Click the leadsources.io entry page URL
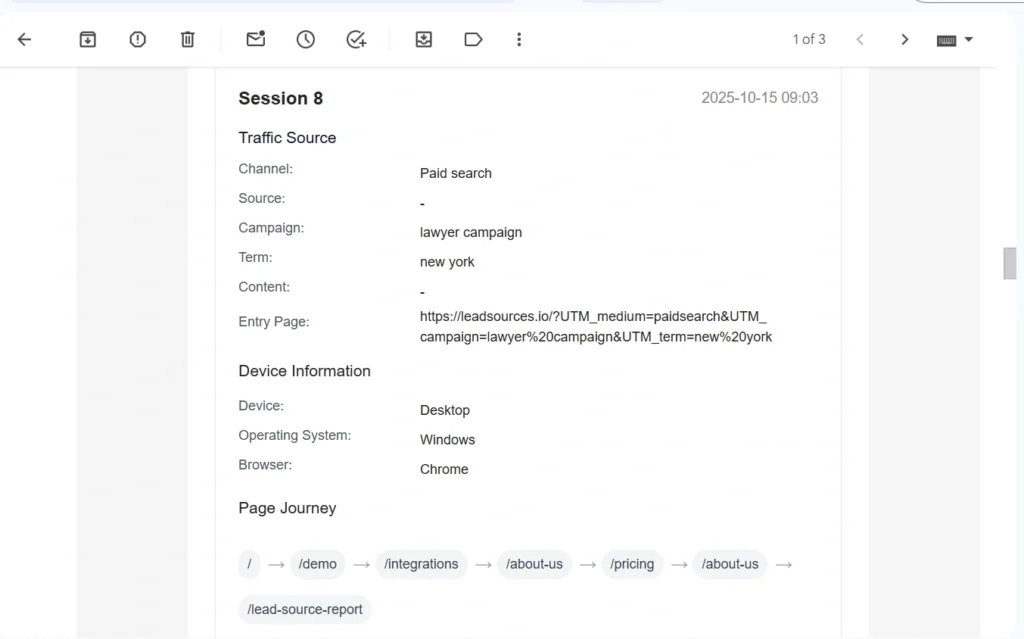This screenshot has height=639, width=1024. pos(595,326)
